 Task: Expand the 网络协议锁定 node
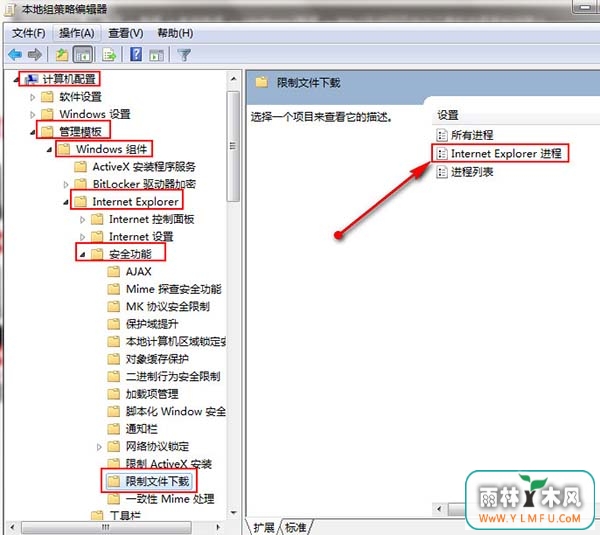[x=99, y=447]
